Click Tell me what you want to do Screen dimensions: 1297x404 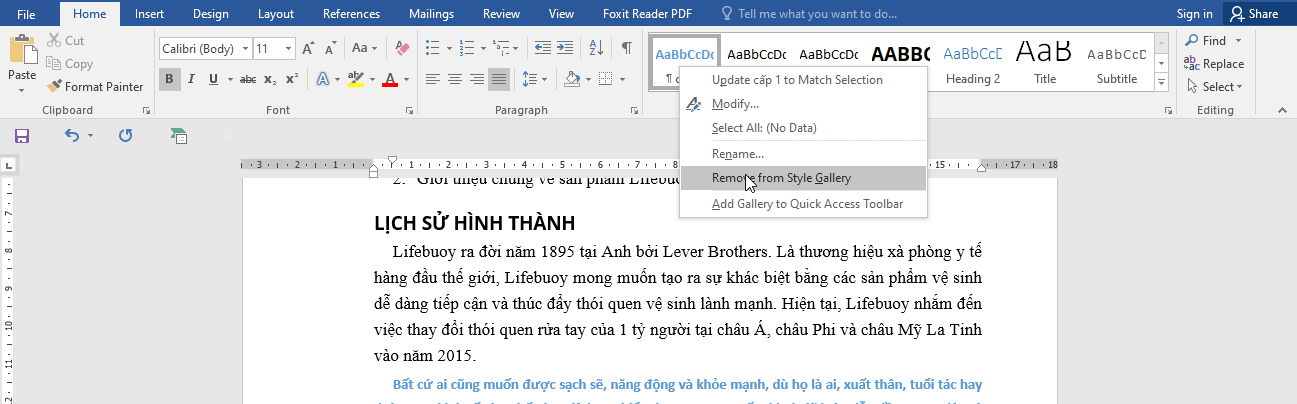tap(816, 14)
